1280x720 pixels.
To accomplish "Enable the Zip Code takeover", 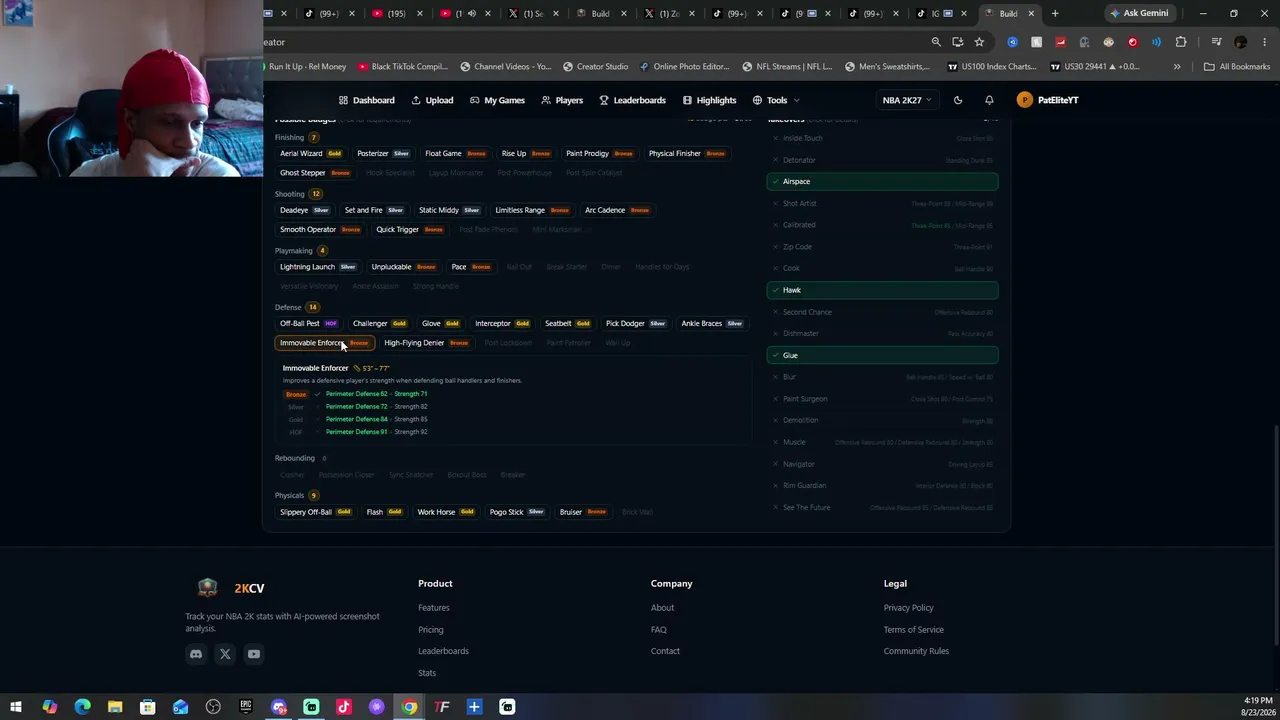I will coord(882,247).
